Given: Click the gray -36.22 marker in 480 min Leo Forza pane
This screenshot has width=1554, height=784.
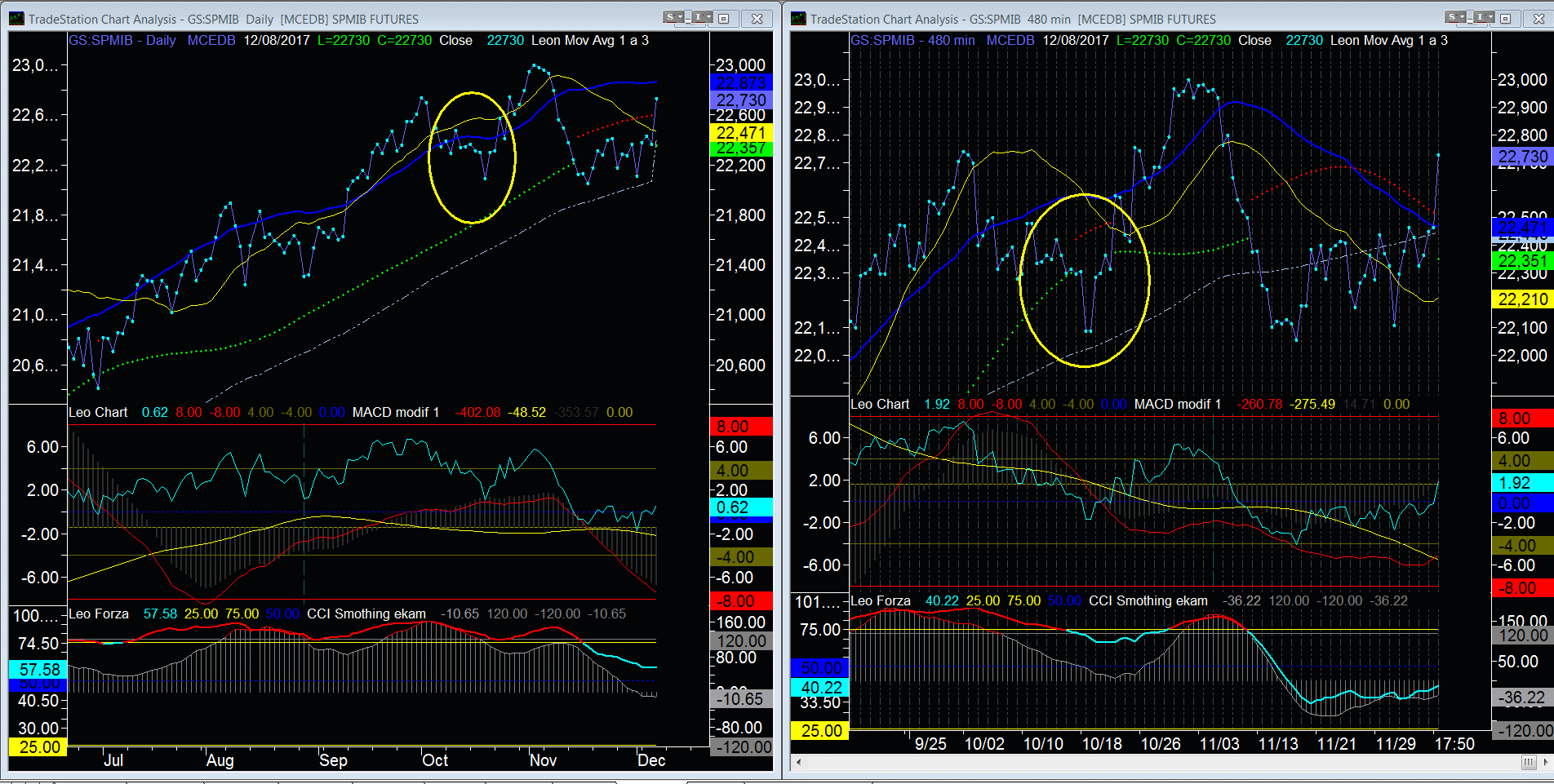Looking at the screenshot, I should [x=1523, y=698].
